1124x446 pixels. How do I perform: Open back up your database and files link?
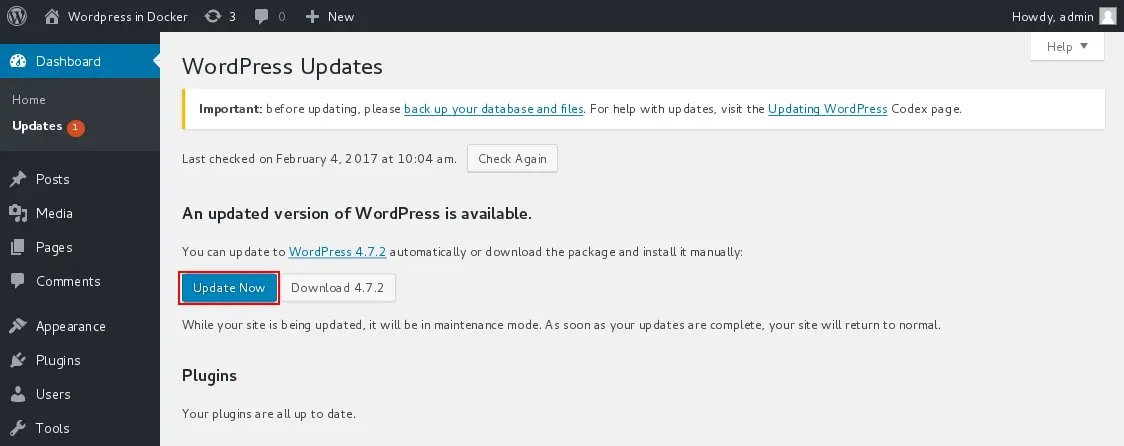[494, 109]
